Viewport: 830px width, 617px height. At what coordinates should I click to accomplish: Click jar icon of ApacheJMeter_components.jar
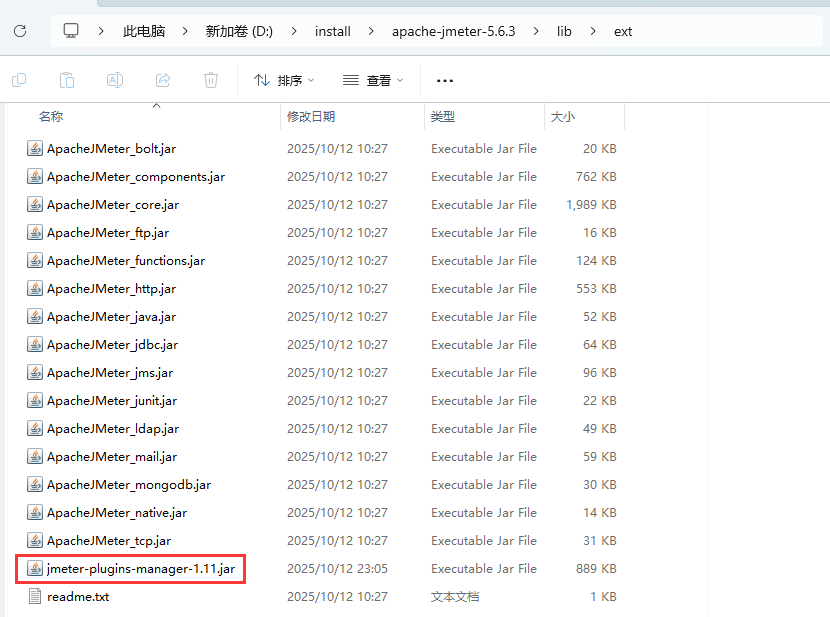click(x=35, y=177)
